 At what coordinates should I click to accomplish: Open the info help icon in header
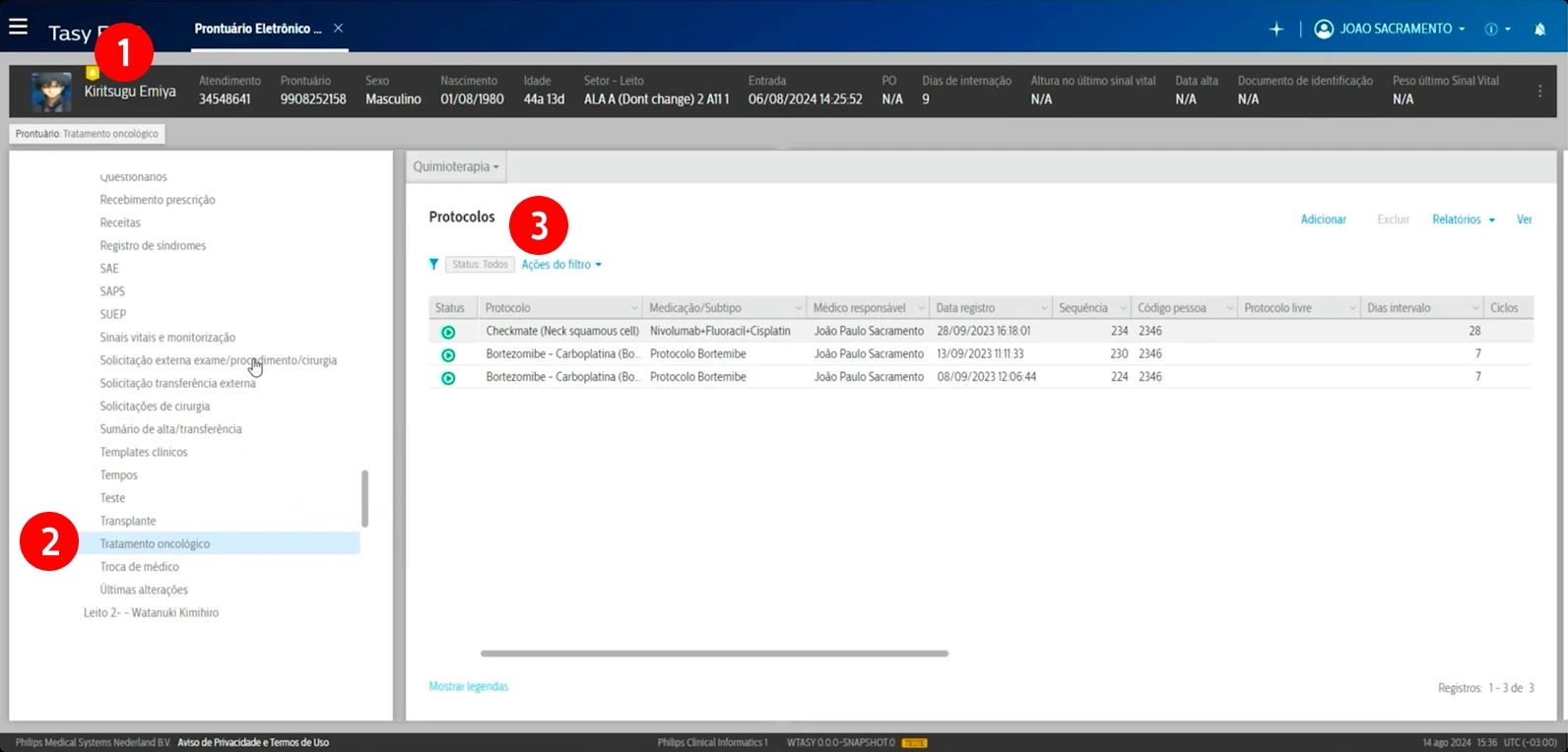pos(1491,30)
